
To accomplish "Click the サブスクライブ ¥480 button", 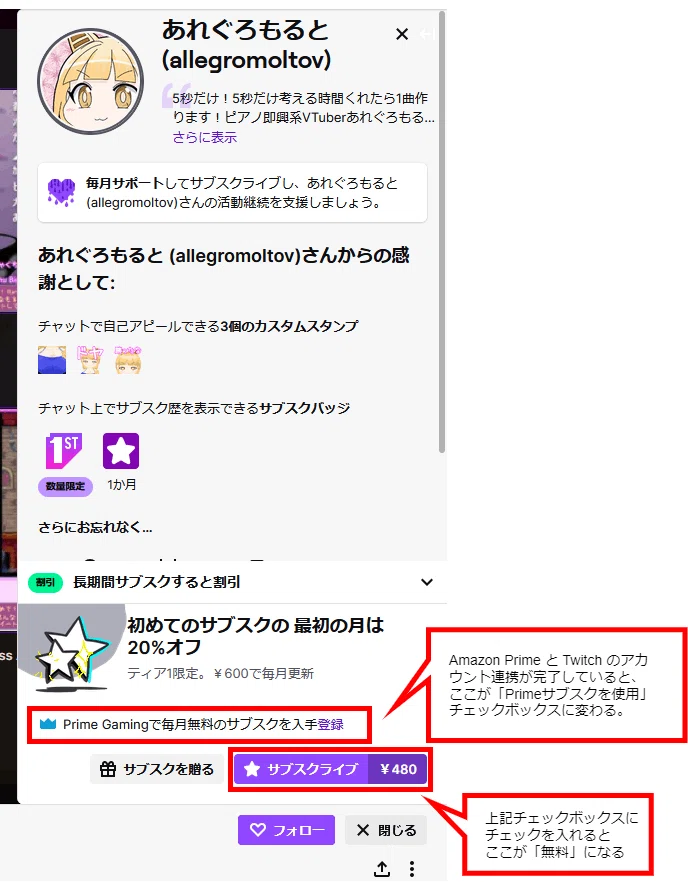I will click(x=330, y=769).
